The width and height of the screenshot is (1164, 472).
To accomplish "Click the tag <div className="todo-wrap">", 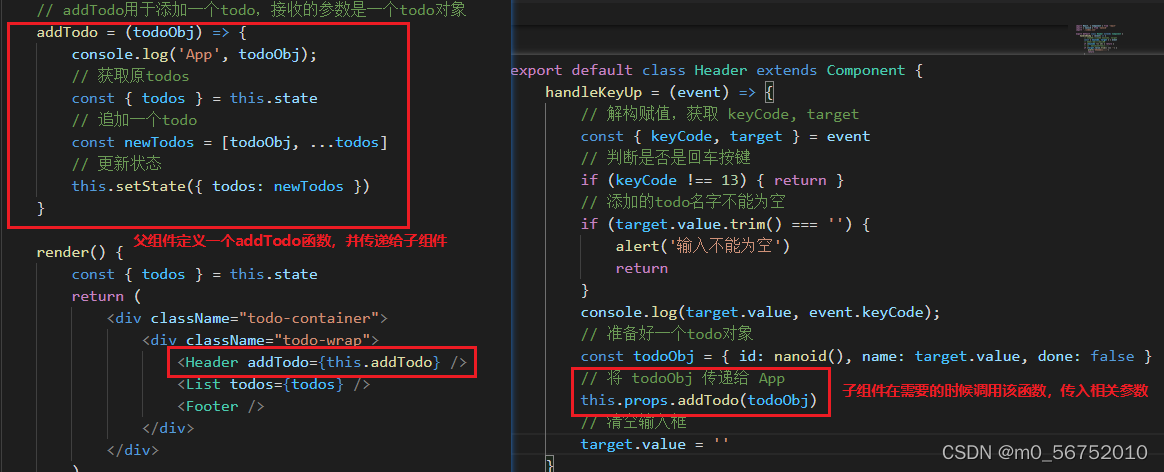I will click(x=261, y=340).
